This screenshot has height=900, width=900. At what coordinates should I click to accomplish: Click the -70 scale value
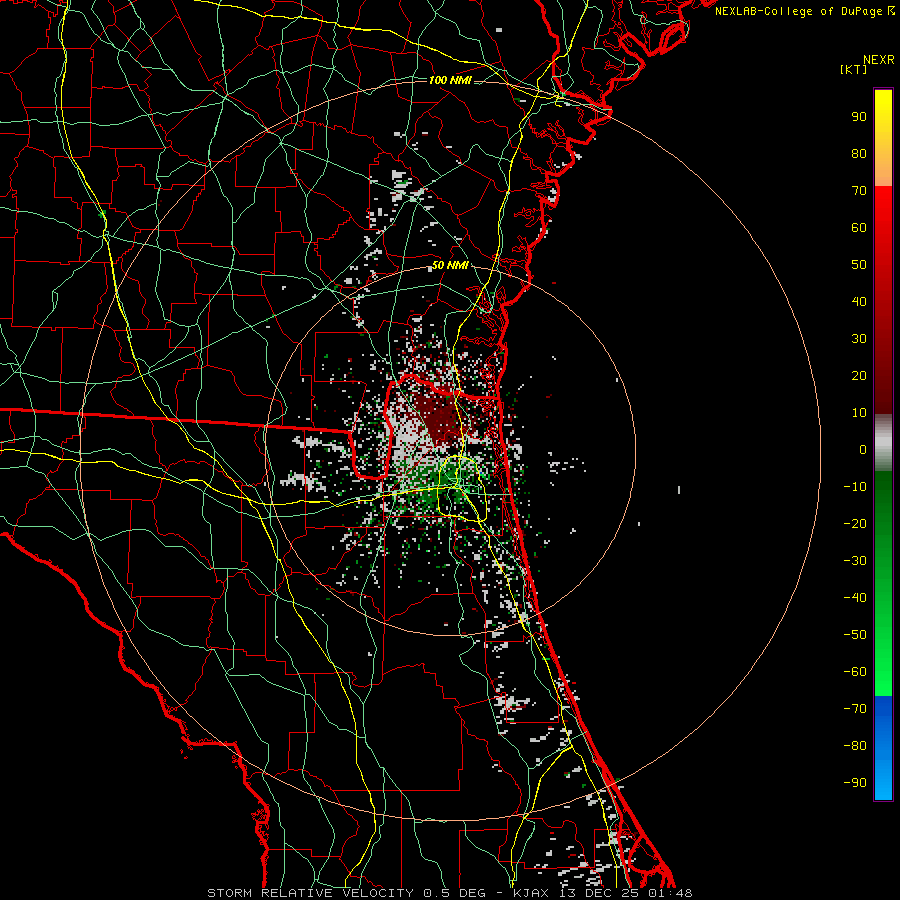pyautogui.click(x=855, y=708)
